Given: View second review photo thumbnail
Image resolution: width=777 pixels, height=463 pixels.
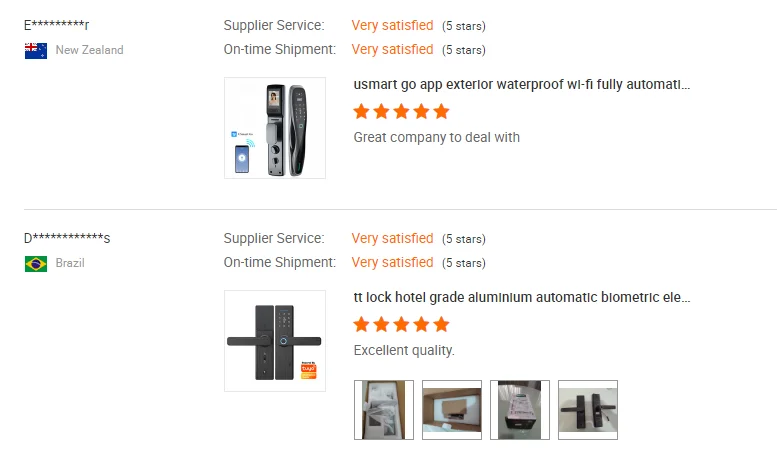Looking at the screenshot, I should click(x=452, y=409).
